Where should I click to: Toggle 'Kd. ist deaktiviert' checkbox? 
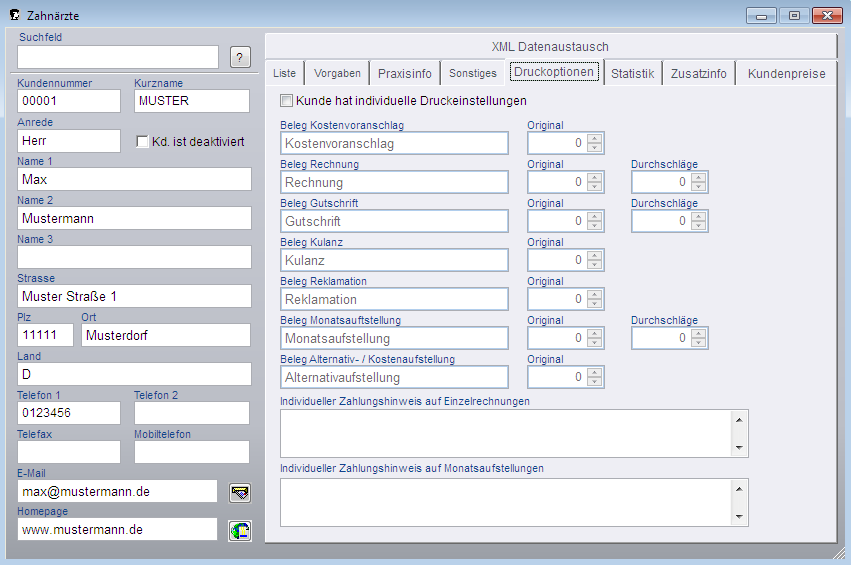click(142, 142)
